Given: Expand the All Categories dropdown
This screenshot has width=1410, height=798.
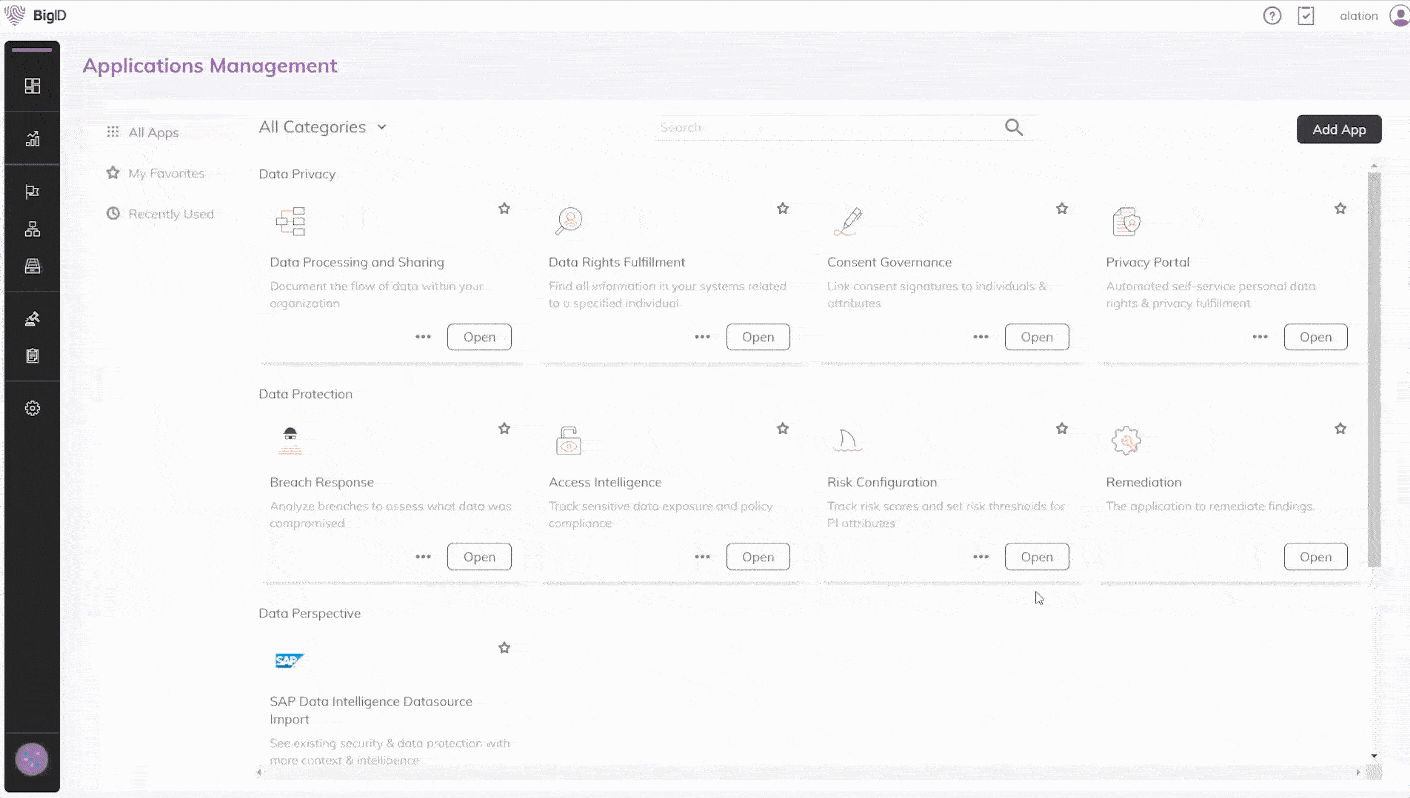Looking at the screenshot, I should pos(322,127).
